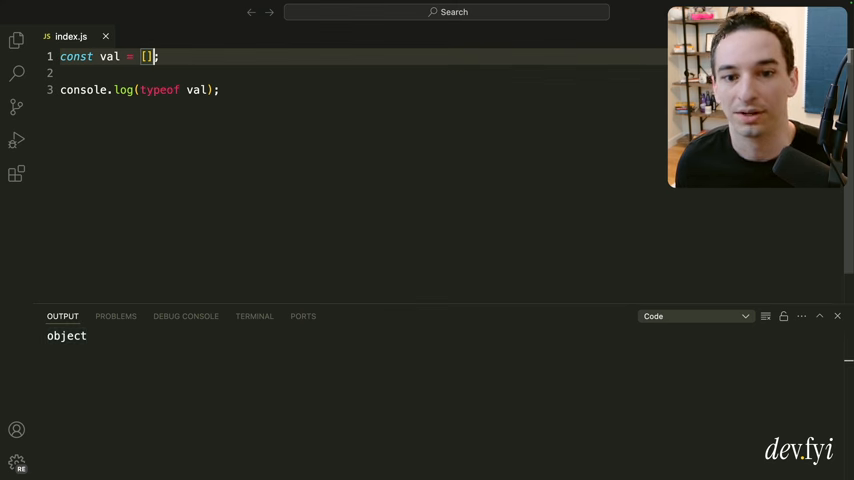The image size is (854, 480).
Task: Click the editor vertical scrollbar
Action: point(849,161)
